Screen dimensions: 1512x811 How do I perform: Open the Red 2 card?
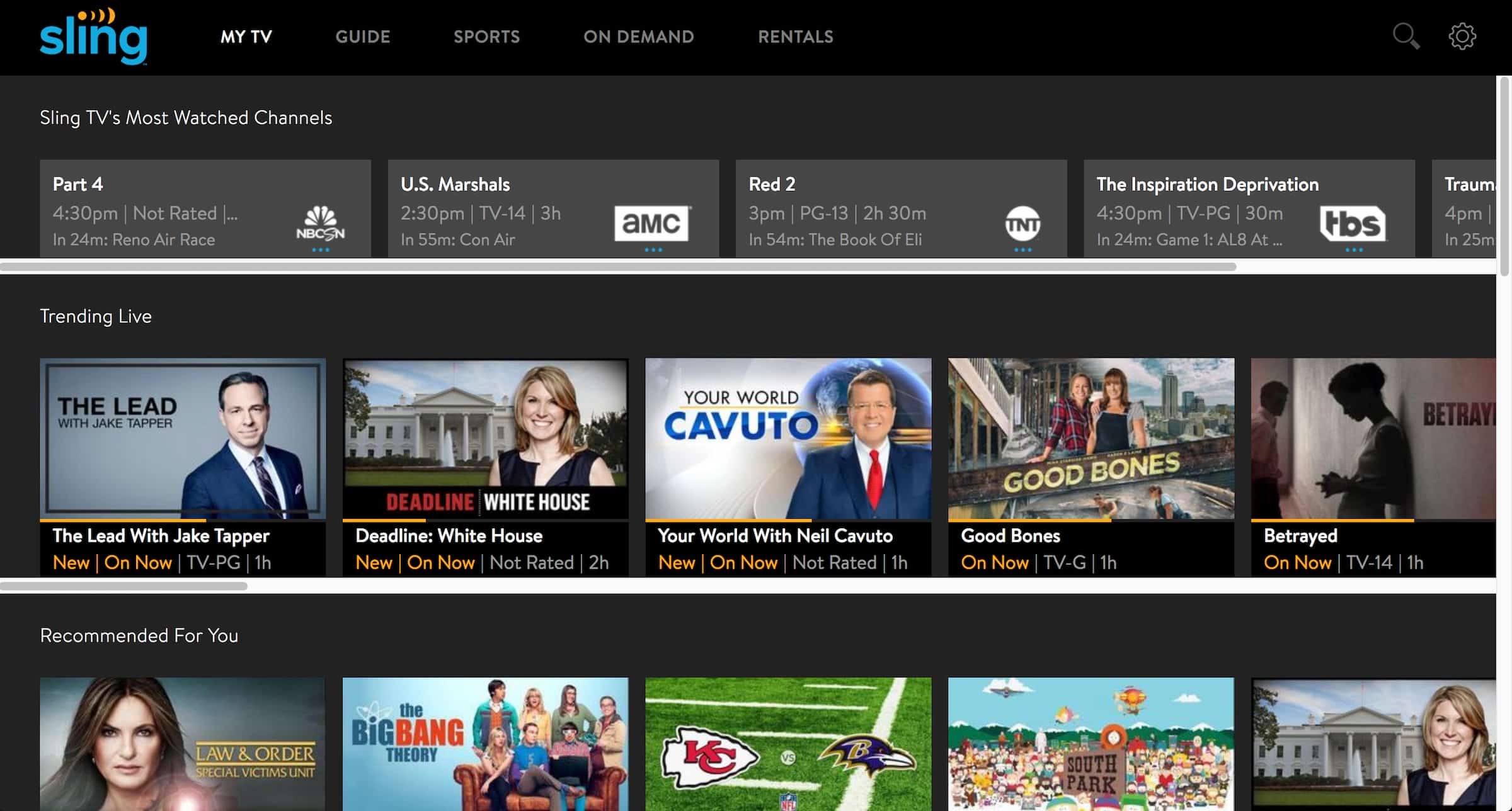(902, 208)
